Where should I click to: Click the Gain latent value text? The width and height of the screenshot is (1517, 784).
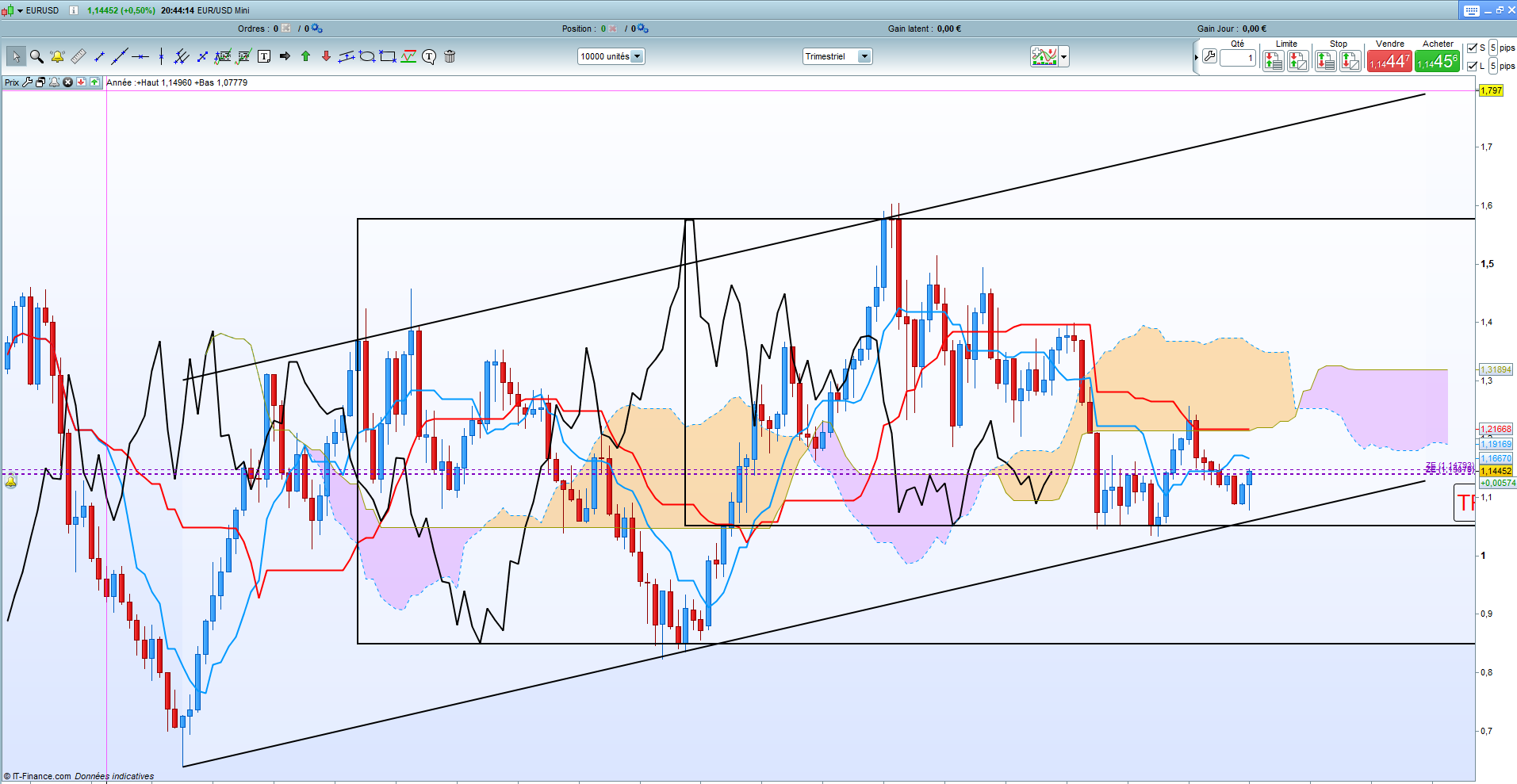tap(949, 29)
